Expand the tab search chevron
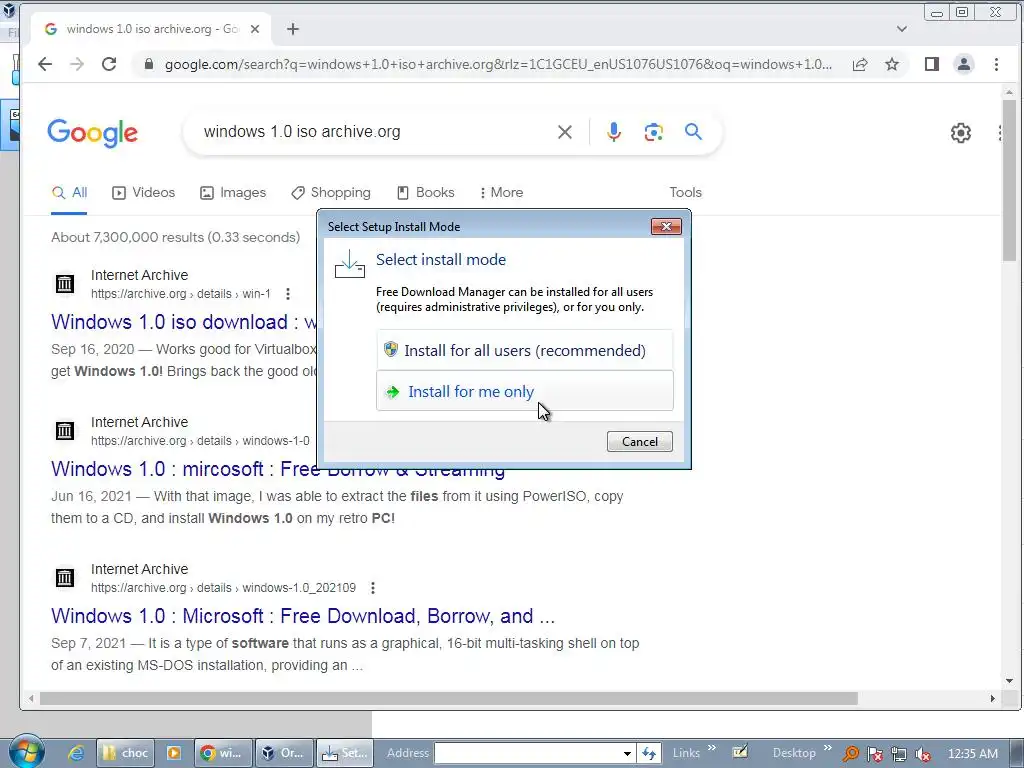This screenshot has width=1024, height=768. [x=902, y=29]
